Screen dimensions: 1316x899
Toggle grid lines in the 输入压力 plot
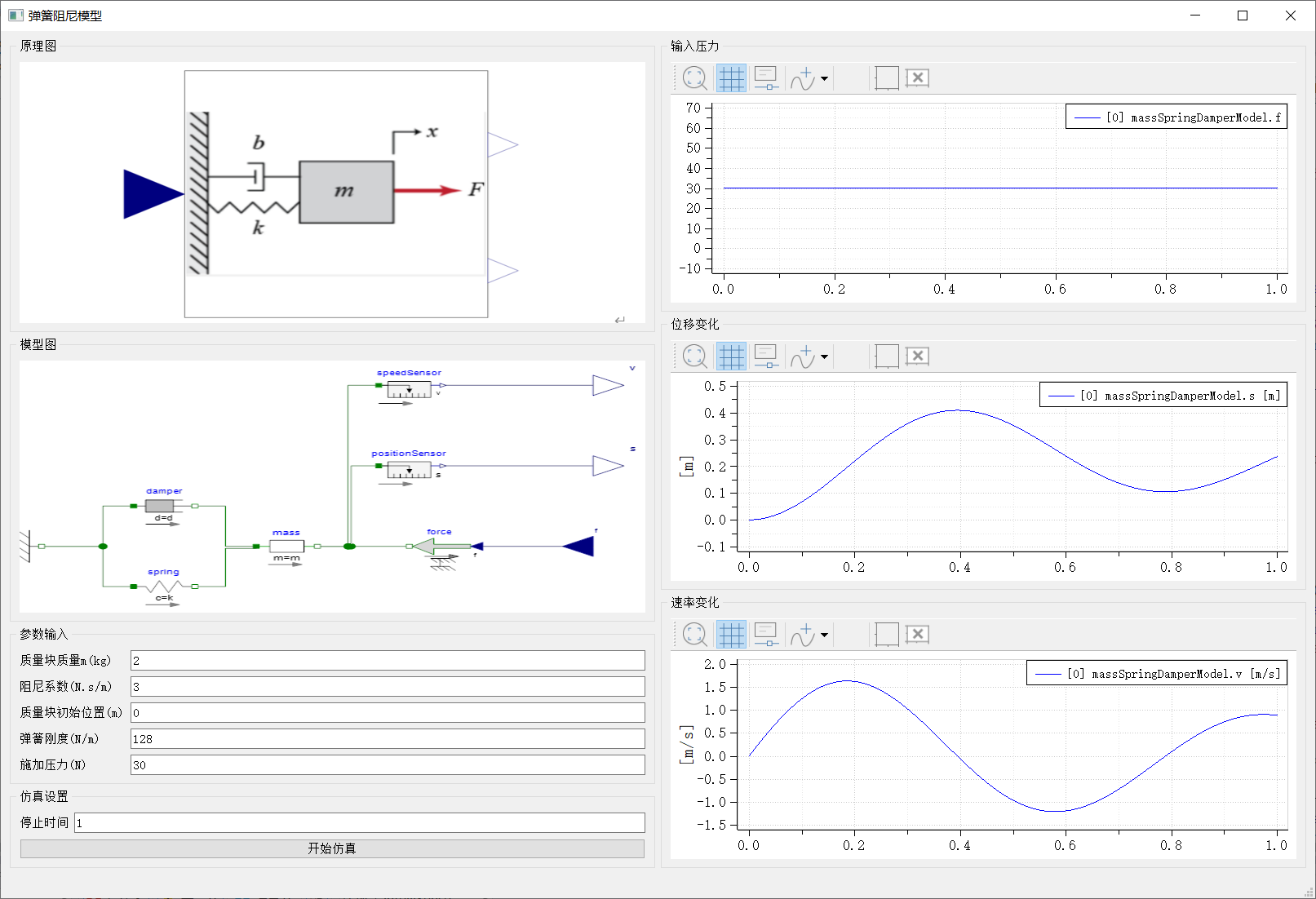point(731,78)
